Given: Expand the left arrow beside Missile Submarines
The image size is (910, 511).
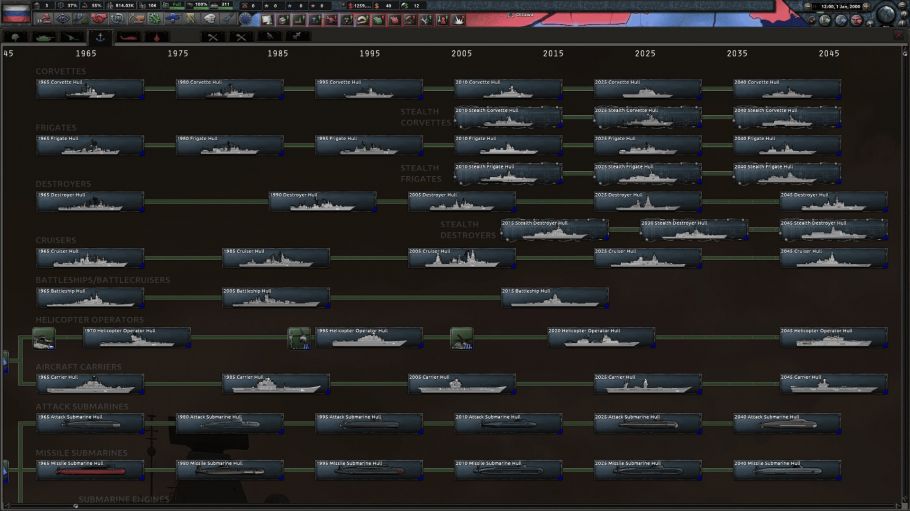Looking at the screenshot, I should point(4,467).
